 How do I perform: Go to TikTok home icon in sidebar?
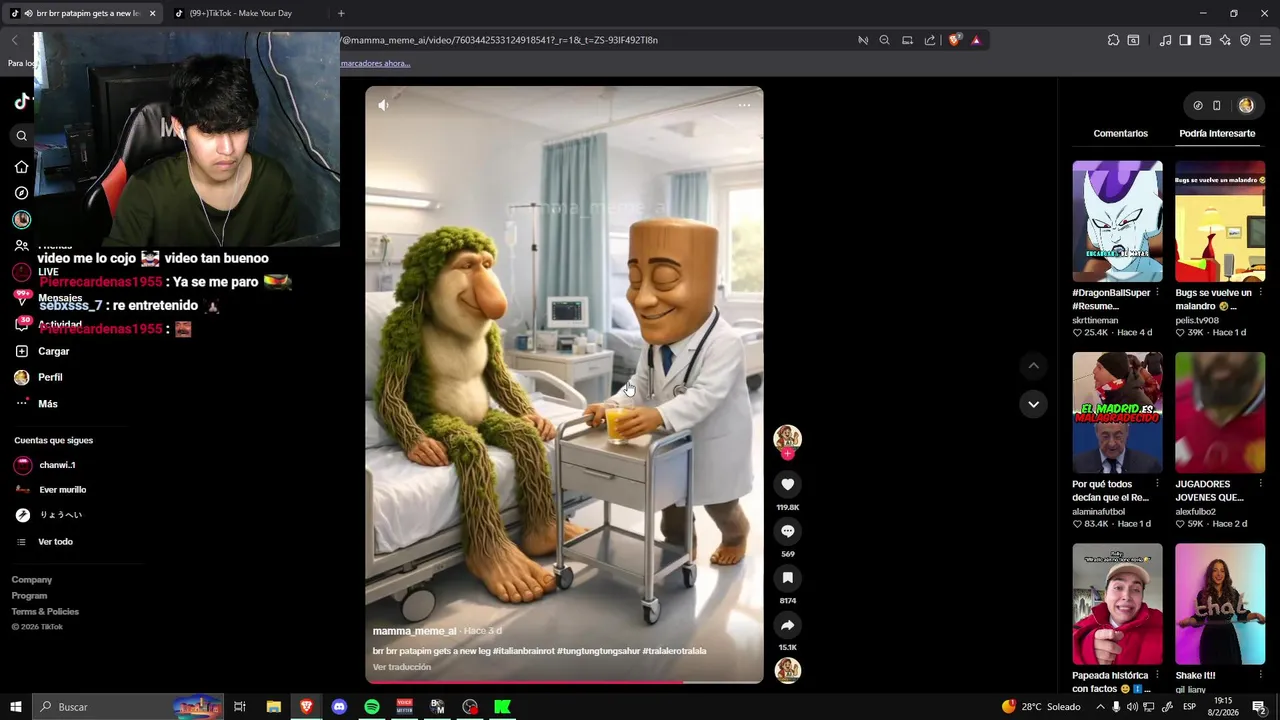coord(21,167)
